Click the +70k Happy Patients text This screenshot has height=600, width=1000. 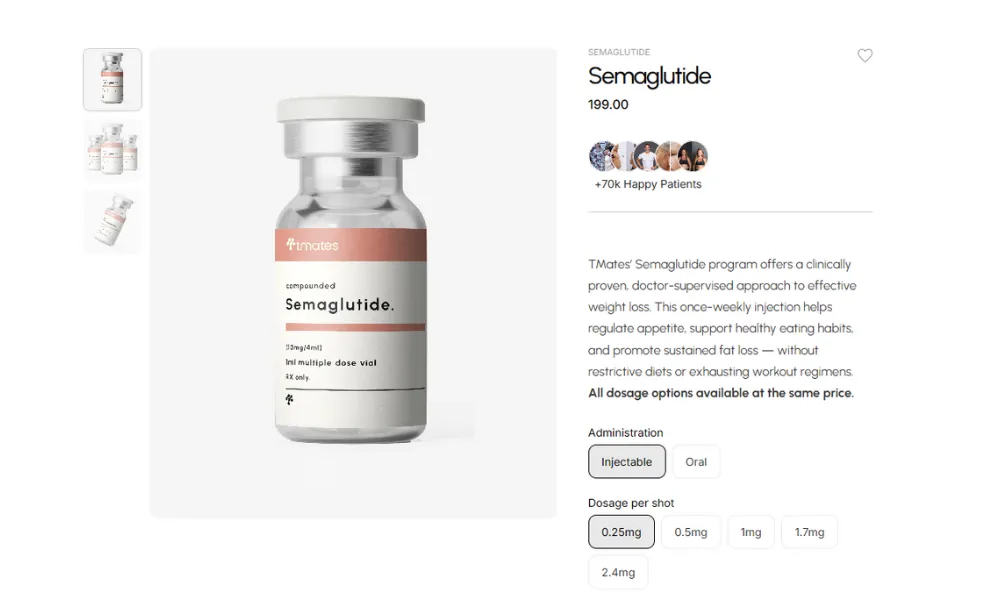tap(648, 184)
